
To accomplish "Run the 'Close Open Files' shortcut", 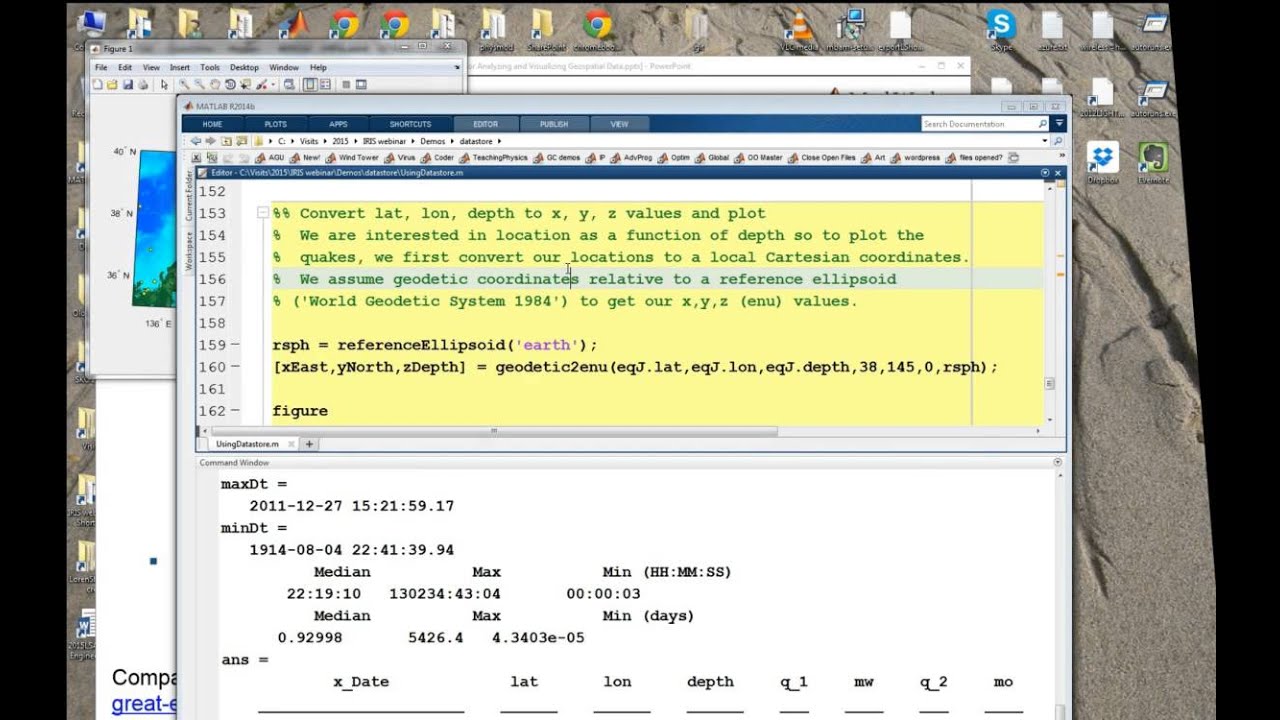I will [x=821, y=157].
